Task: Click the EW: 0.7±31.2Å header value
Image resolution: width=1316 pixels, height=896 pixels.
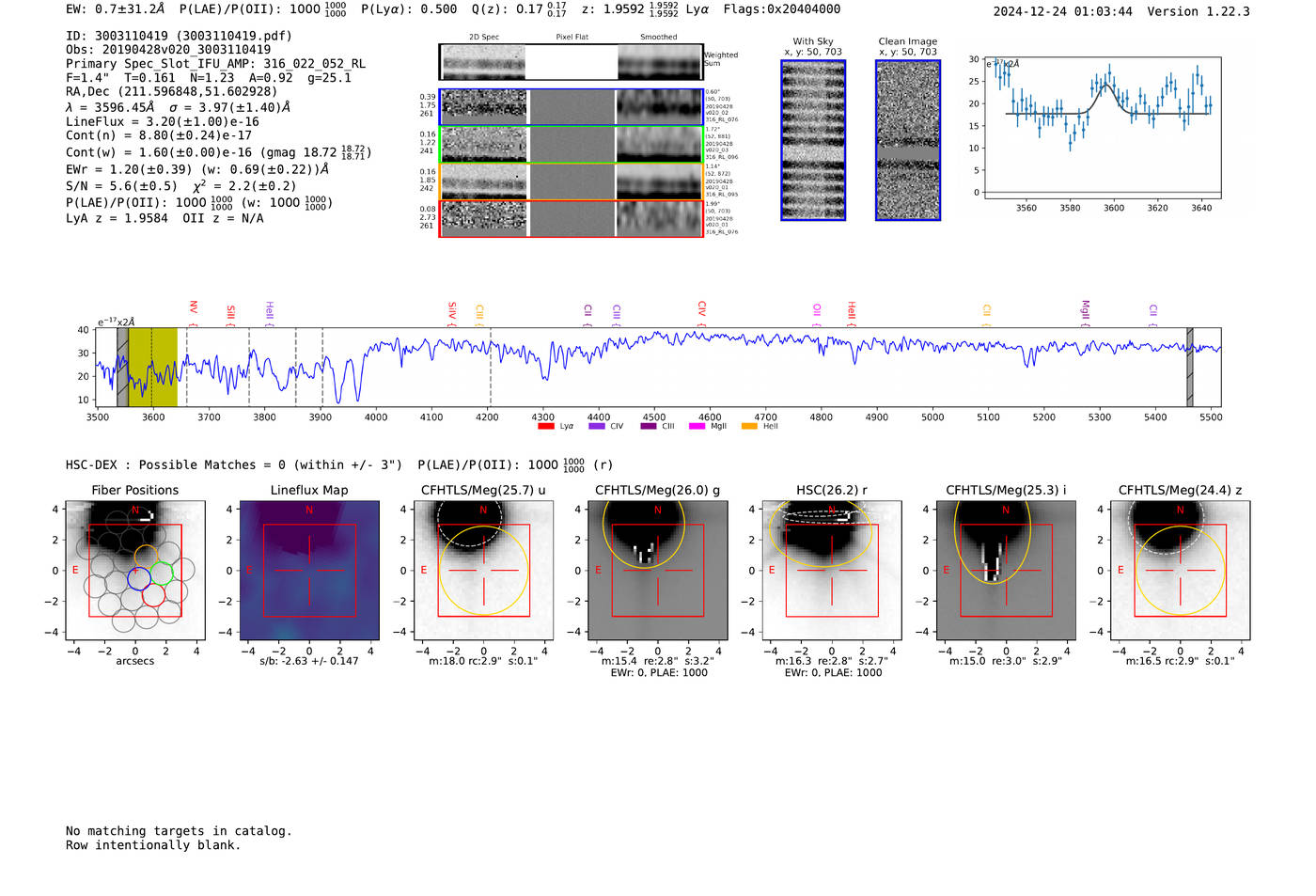Action: click(115, 9)
